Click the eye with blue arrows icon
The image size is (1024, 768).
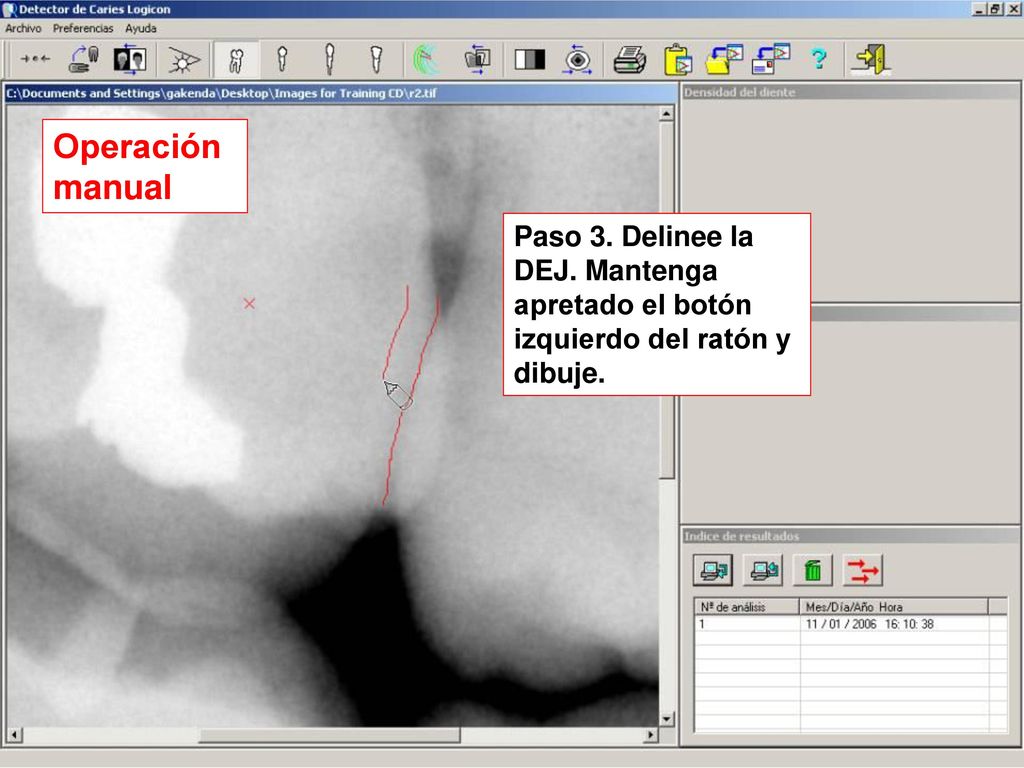pyautogui.click(x=577, y=59)
